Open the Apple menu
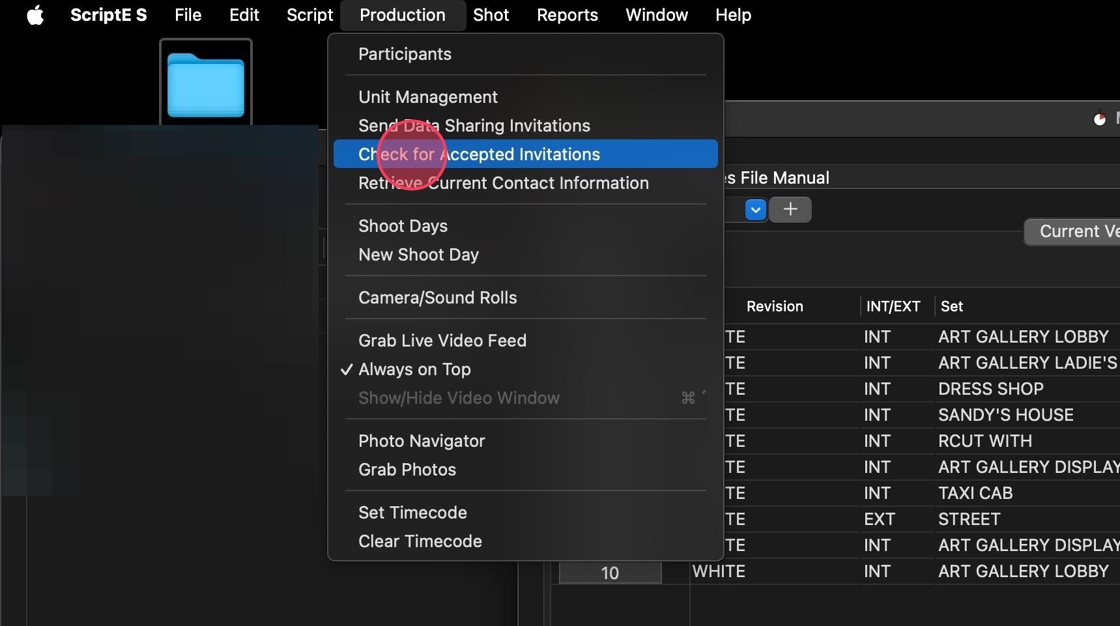 click(x=35, y=15)
